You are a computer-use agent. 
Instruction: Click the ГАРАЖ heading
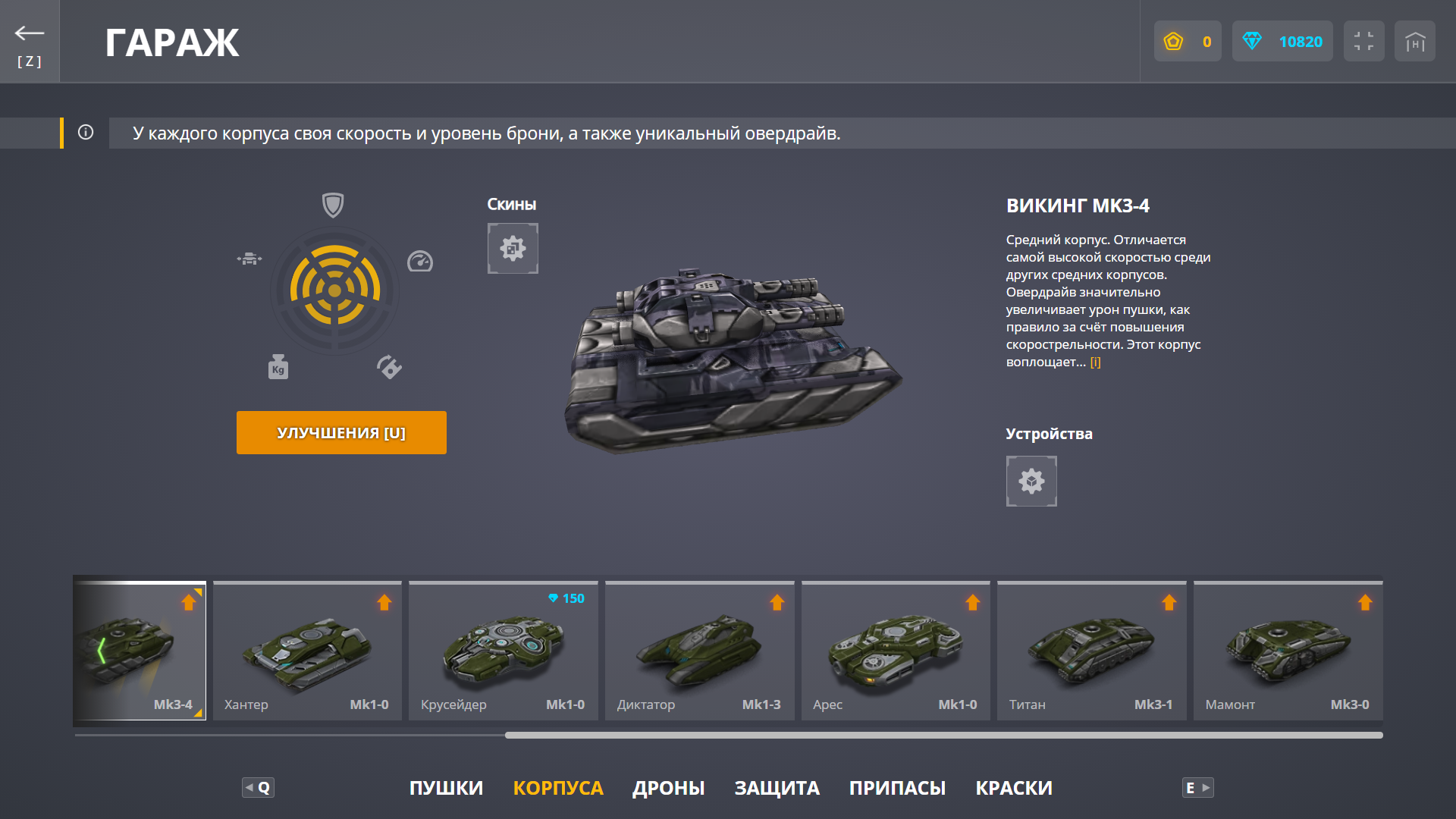click(172, 42)
